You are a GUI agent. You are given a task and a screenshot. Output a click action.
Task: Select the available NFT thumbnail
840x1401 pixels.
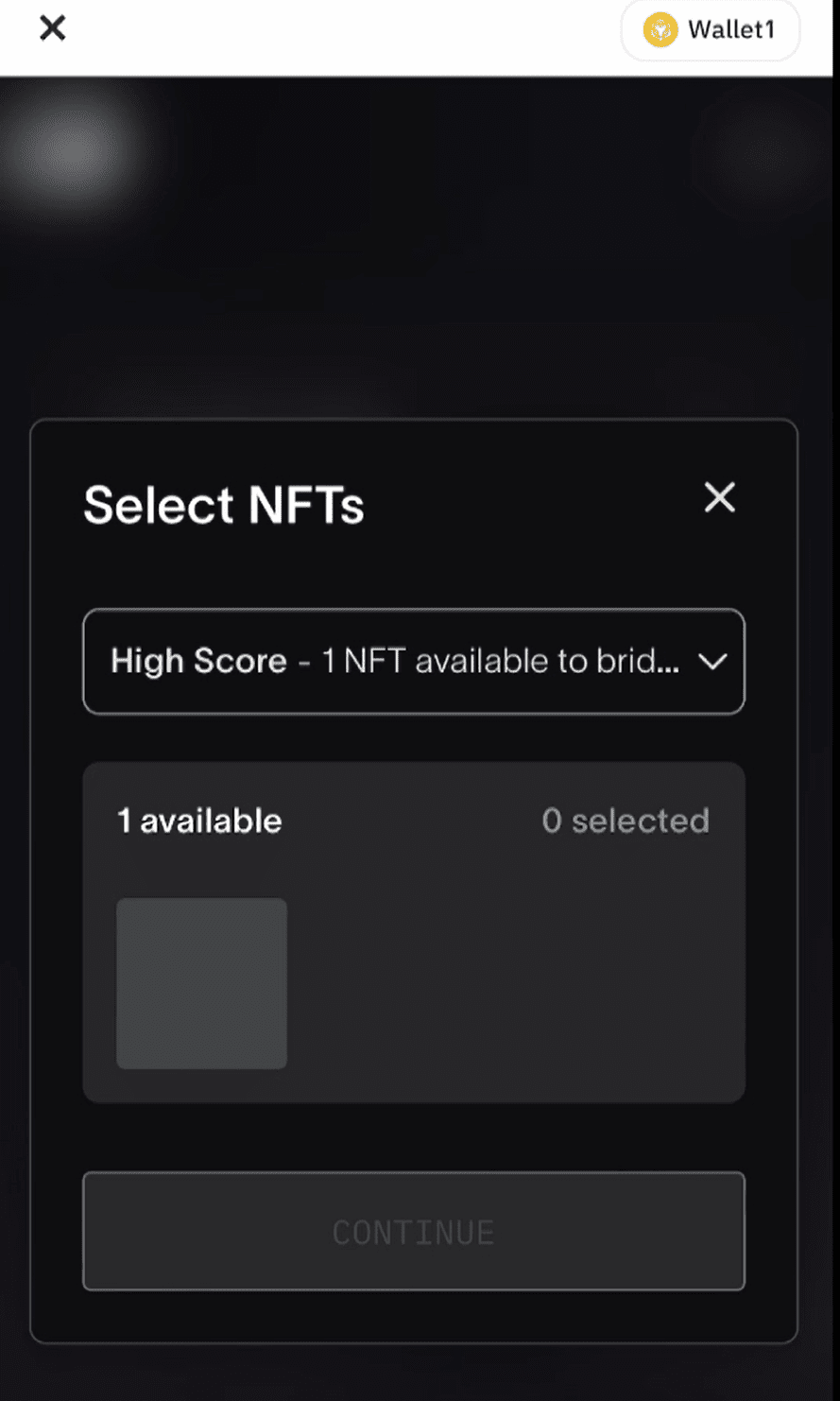[201, 983]
